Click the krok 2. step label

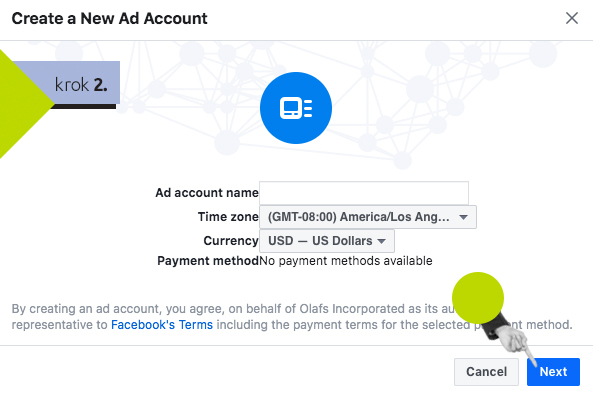pos(81,84)
